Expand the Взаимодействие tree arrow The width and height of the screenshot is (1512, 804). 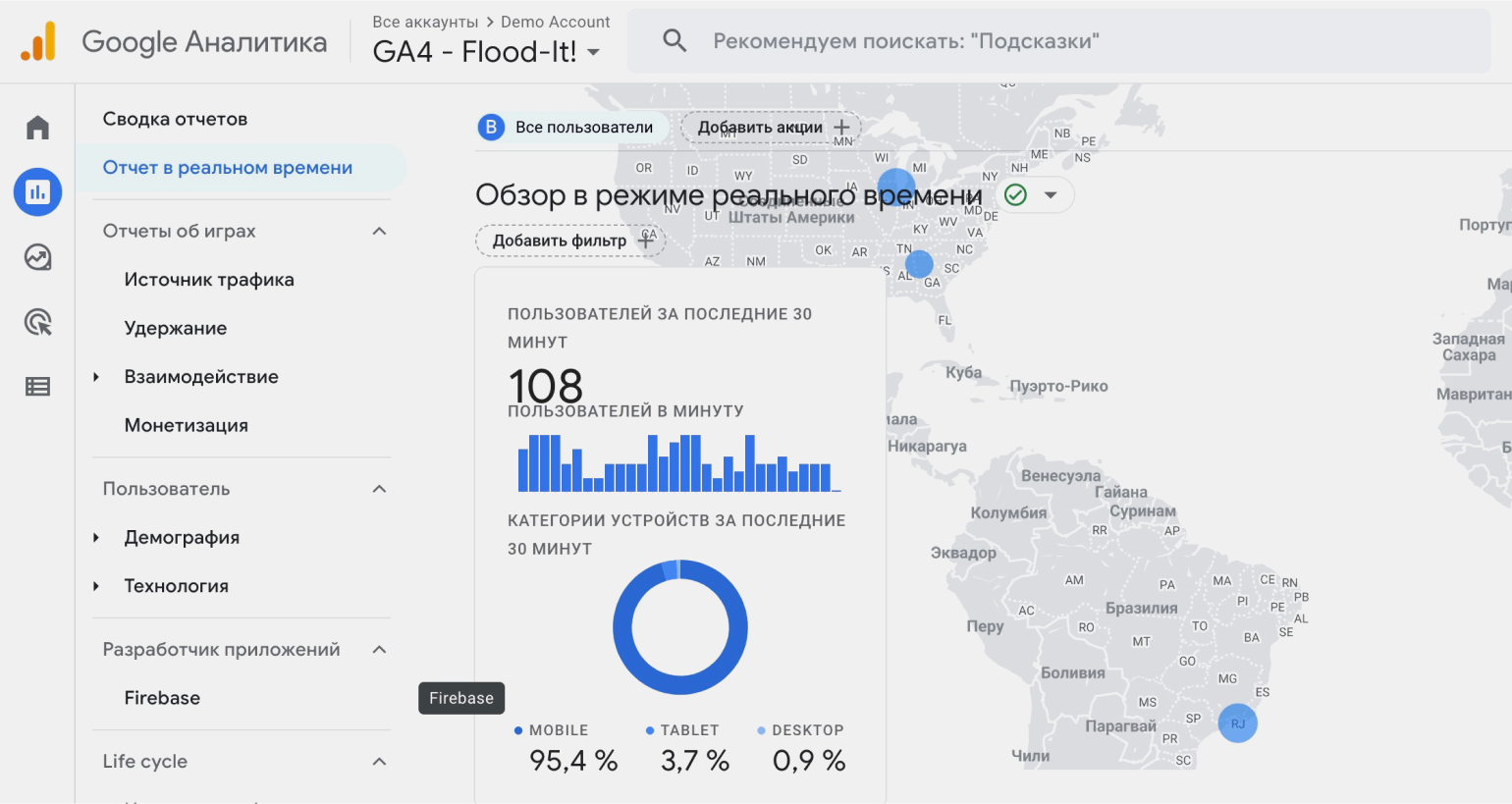96,377
